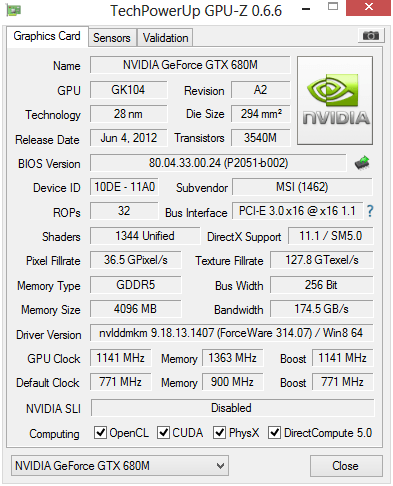This screenshot has height=486, width=393.
Task: Minimize the GPU-Z window
Action: tap(306, 9)
